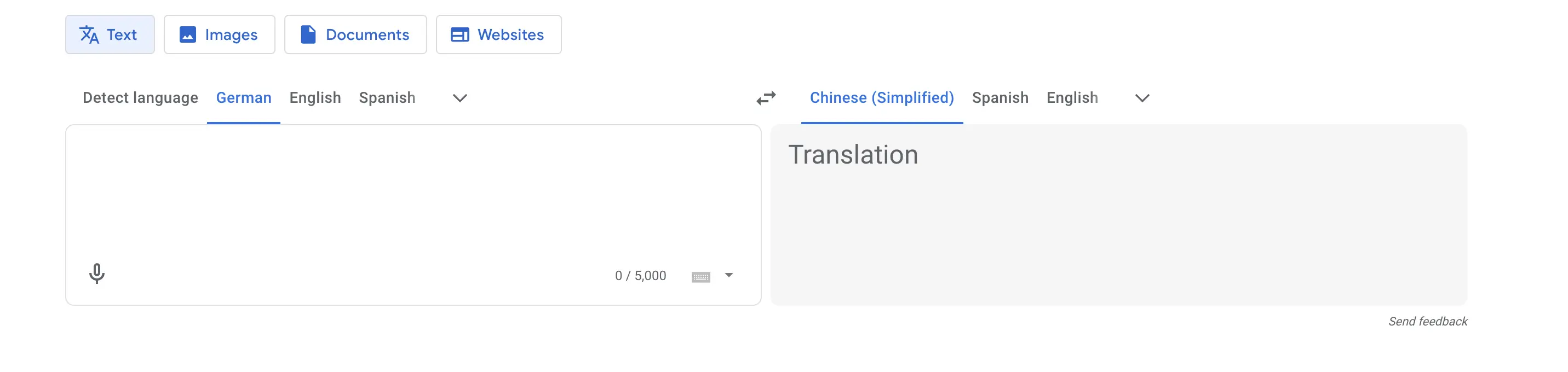The height and width of the screenshot is (372, 1568).
Task: Toggle source language to English
Action: [315, 97]
